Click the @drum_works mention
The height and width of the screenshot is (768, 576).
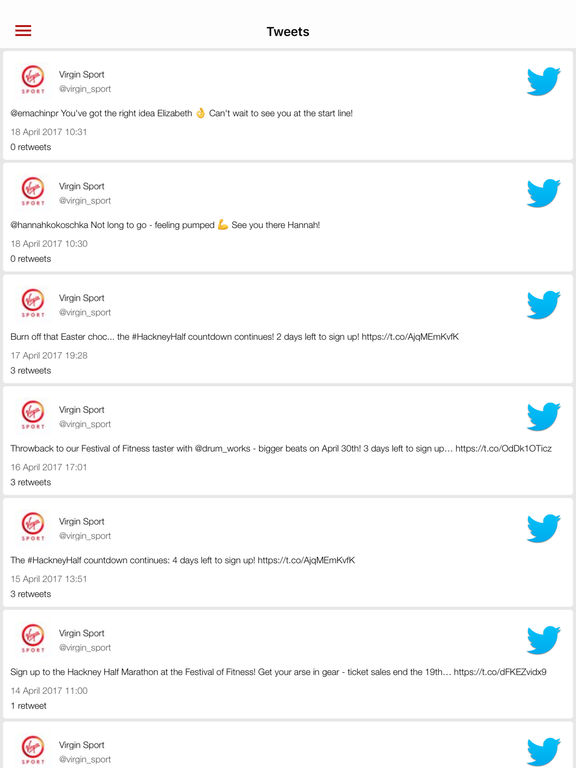point(222,448)
